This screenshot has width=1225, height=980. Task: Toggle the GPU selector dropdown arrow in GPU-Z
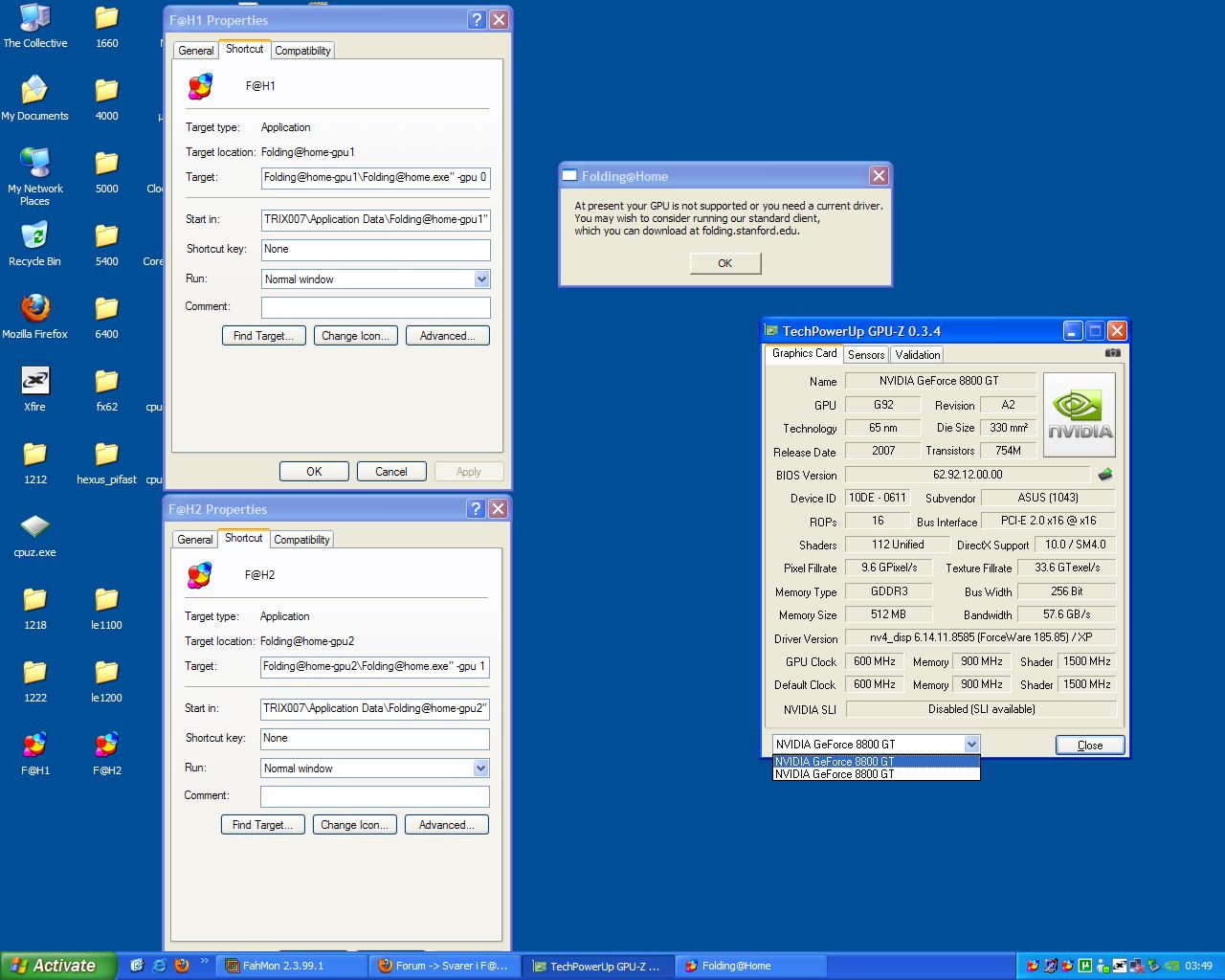click(971, 745)
